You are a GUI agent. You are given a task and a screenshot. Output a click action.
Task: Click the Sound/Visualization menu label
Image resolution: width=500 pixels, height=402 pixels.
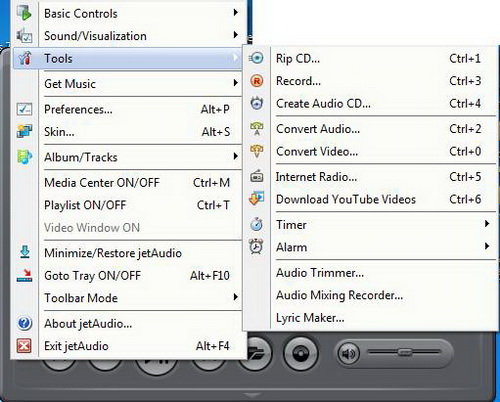pos(95,36)
